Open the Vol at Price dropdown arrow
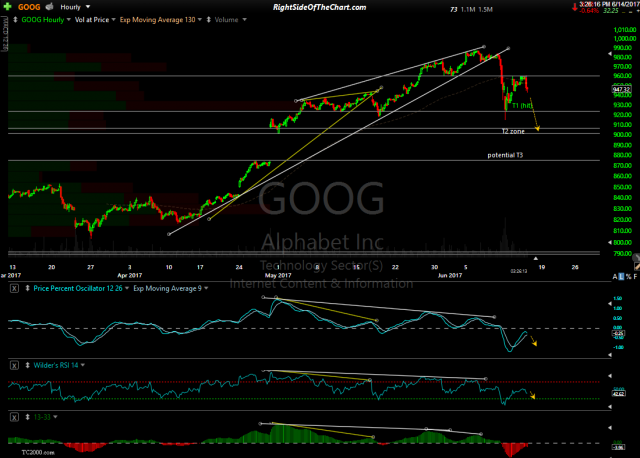The width and height of the screenshot is (640, 458). (x=113, y=20)
